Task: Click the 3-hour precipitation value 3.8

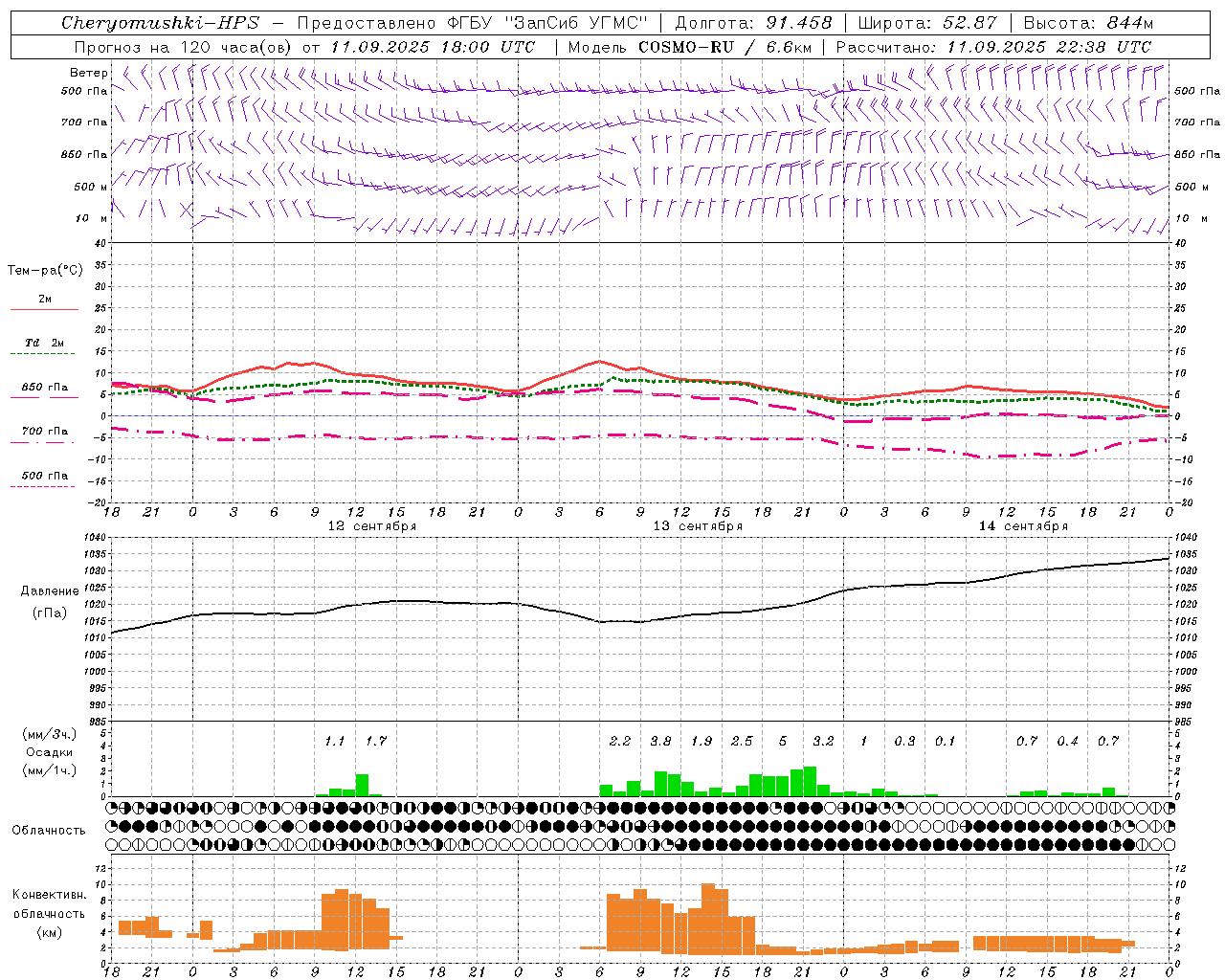Action: coord(660,741)
